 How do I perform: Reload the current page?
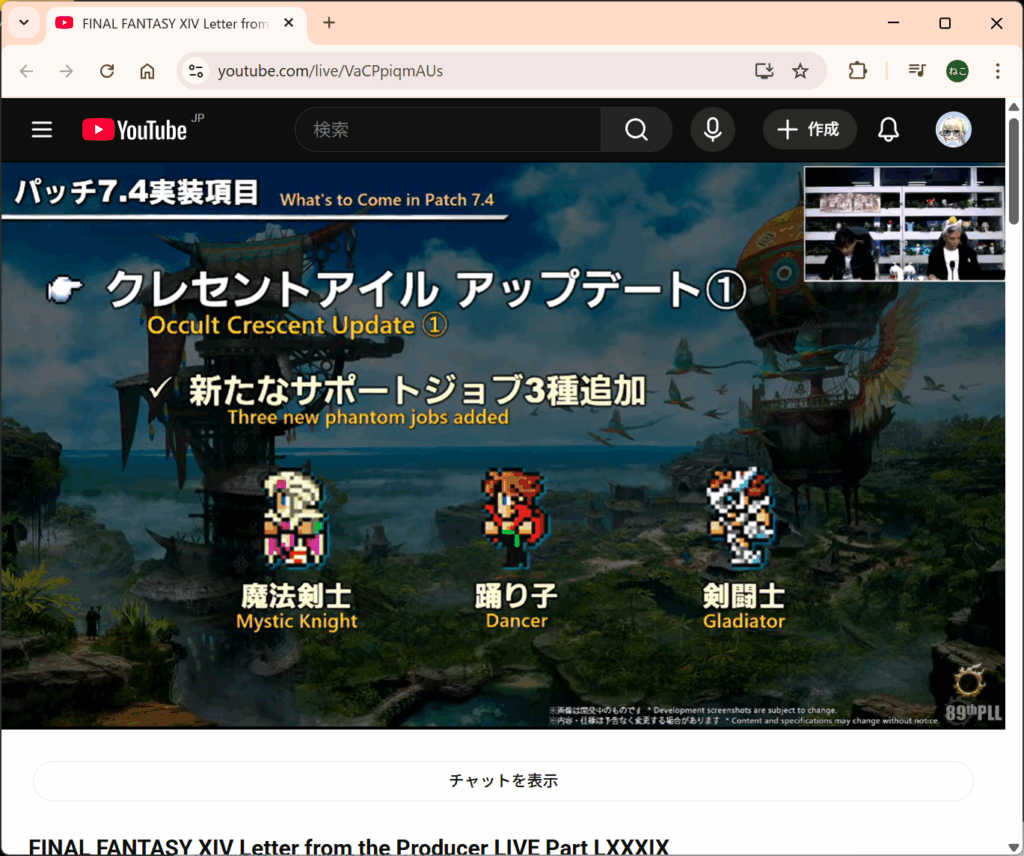(x=107, y=71)
